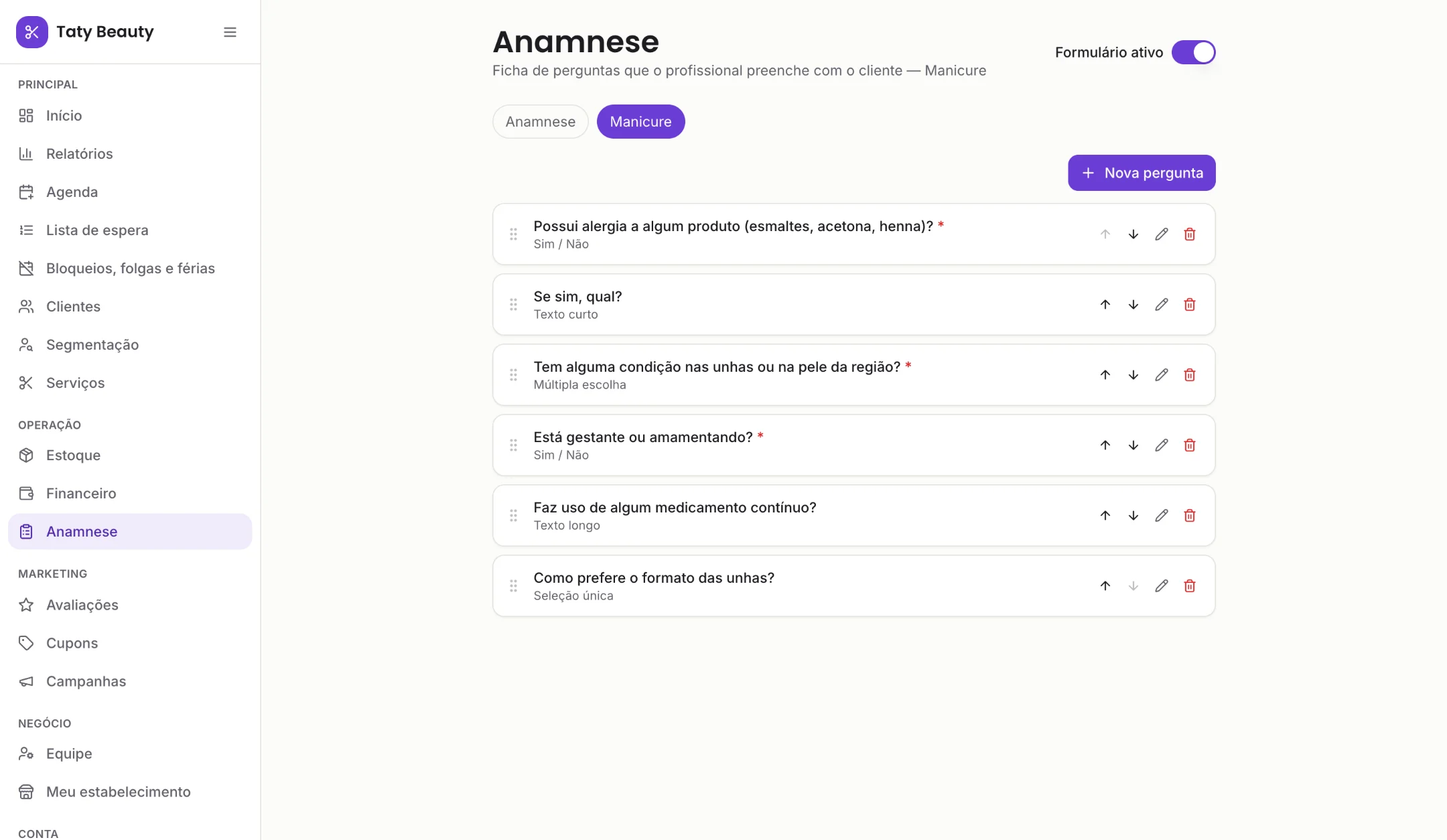Toggle the 'Formulário ativo' switch off
This screenshot has width=1447, height=840.
point(1193,52)
